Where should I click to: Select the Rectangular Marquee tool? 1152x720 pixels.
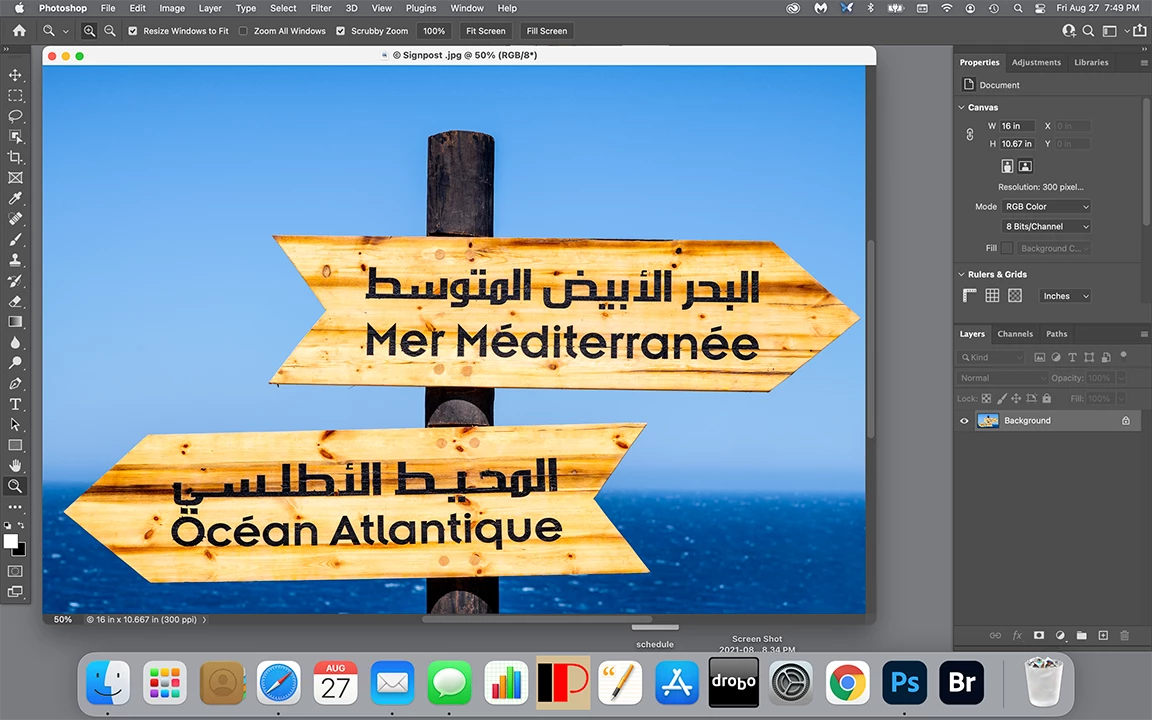click(x=15, y=96)
